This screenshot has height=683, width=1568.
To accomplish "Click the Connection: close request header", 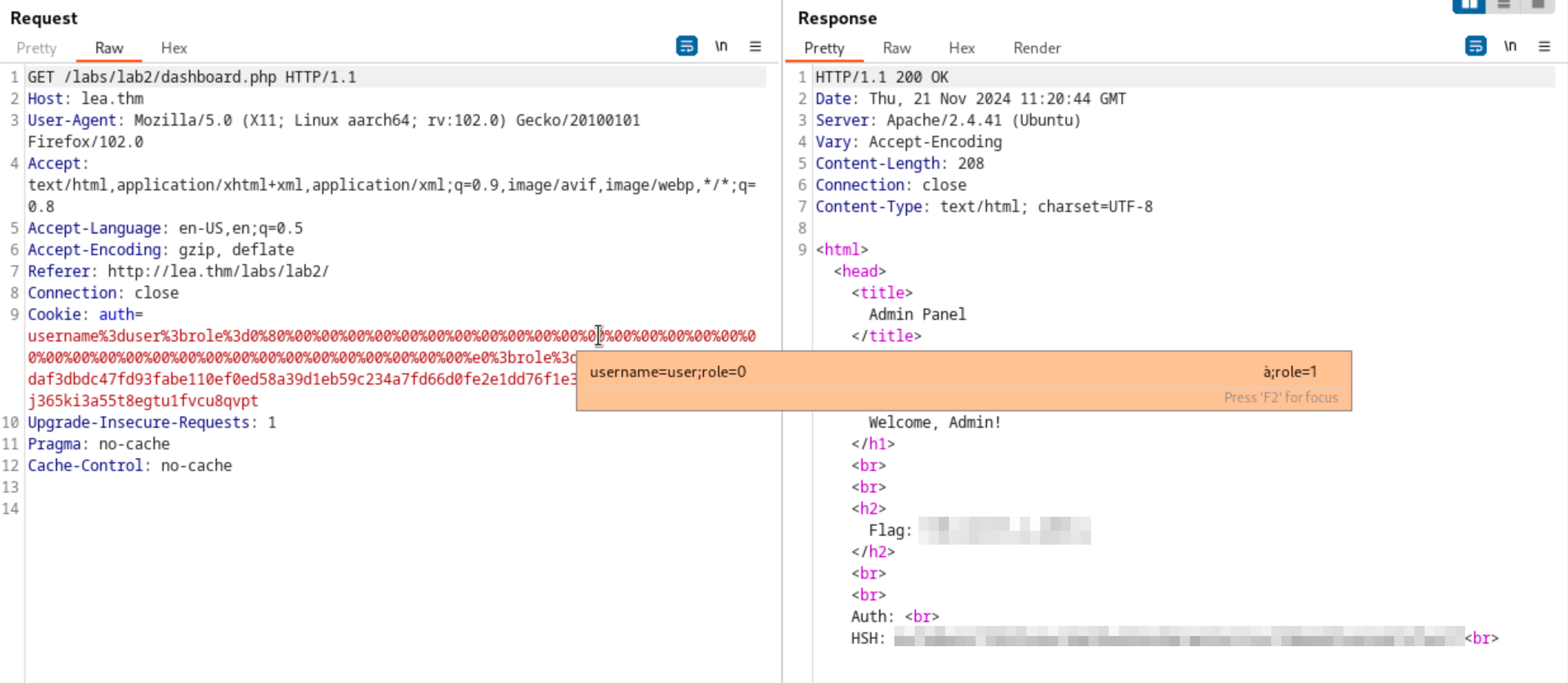I will click(103, 293).
